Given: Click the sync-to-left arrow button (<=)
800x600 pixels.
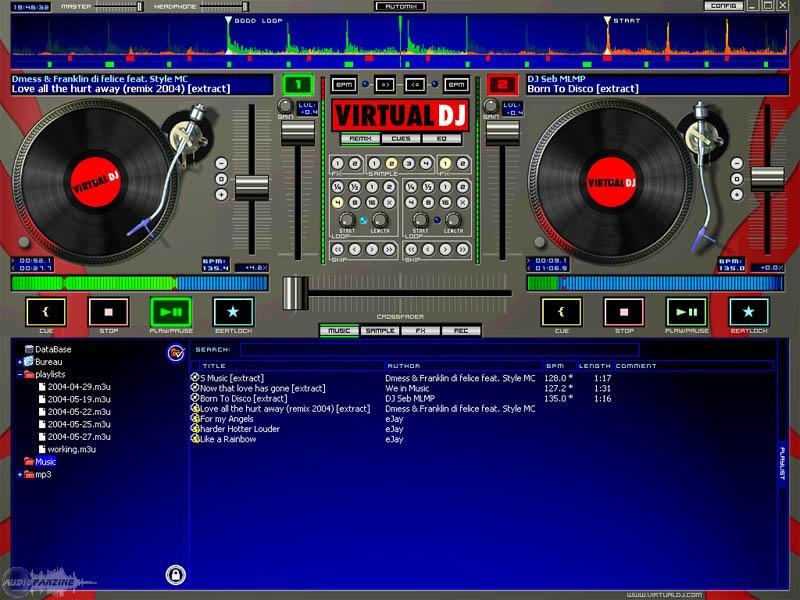Looking at the screenshot, I should pyautogui.click(x=415, y=85).
